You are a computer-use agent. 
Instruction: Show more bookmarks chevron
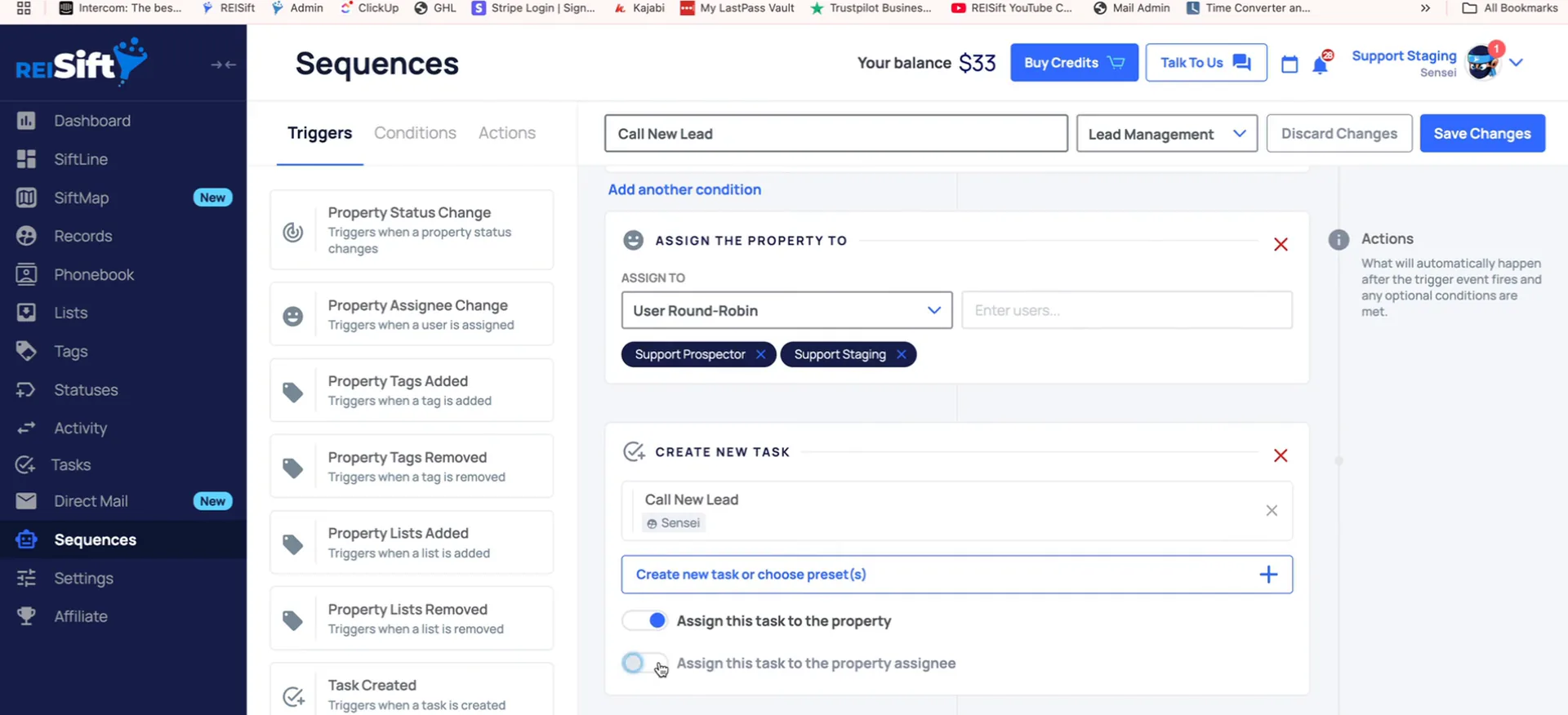click(1425, 8)
